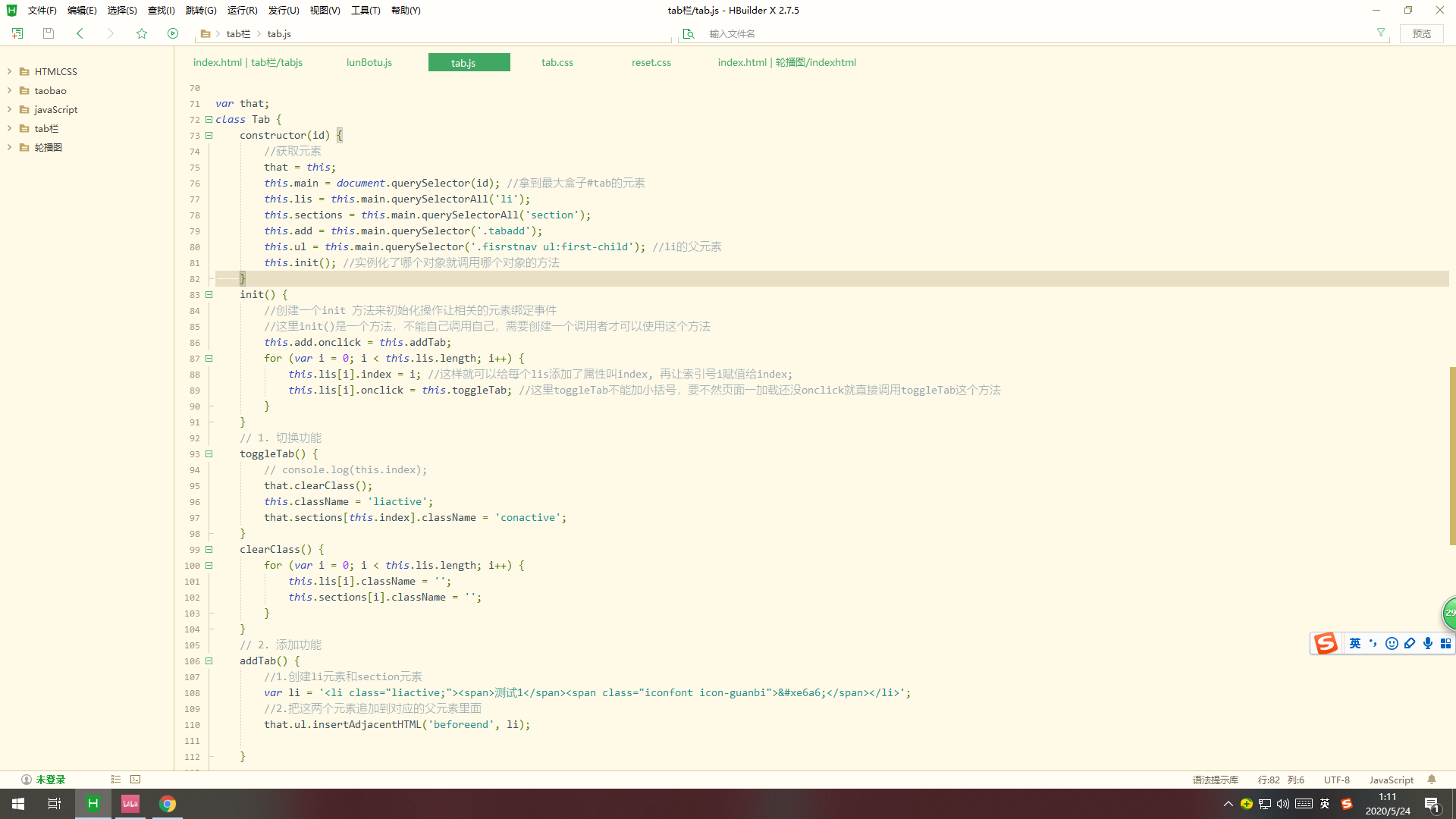Click the bookmark star icon
This screenshot has width=1456, height=819.
(142, 33)
